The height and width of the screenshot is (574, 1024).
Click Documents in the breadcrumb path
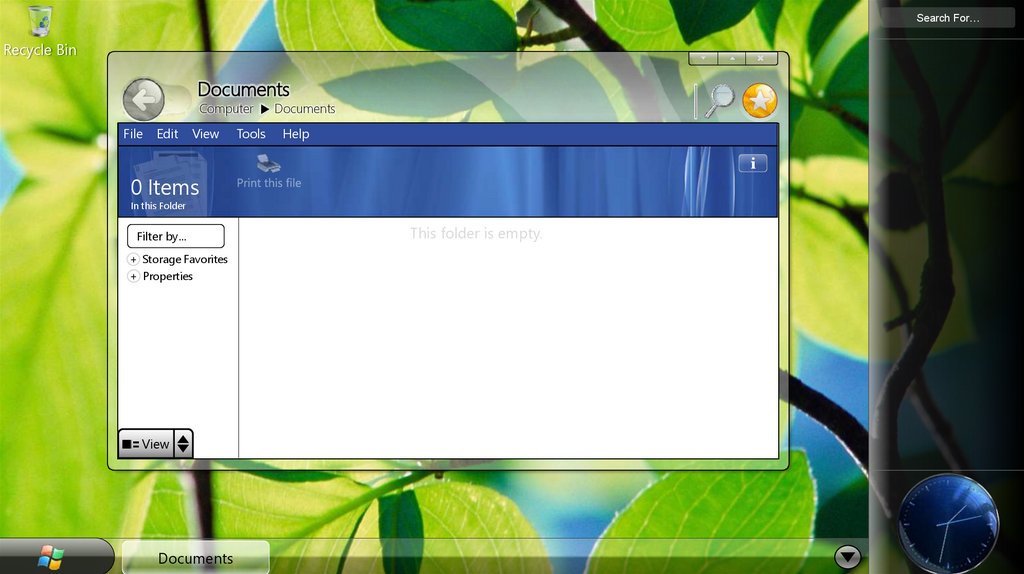tap(304, 109)
